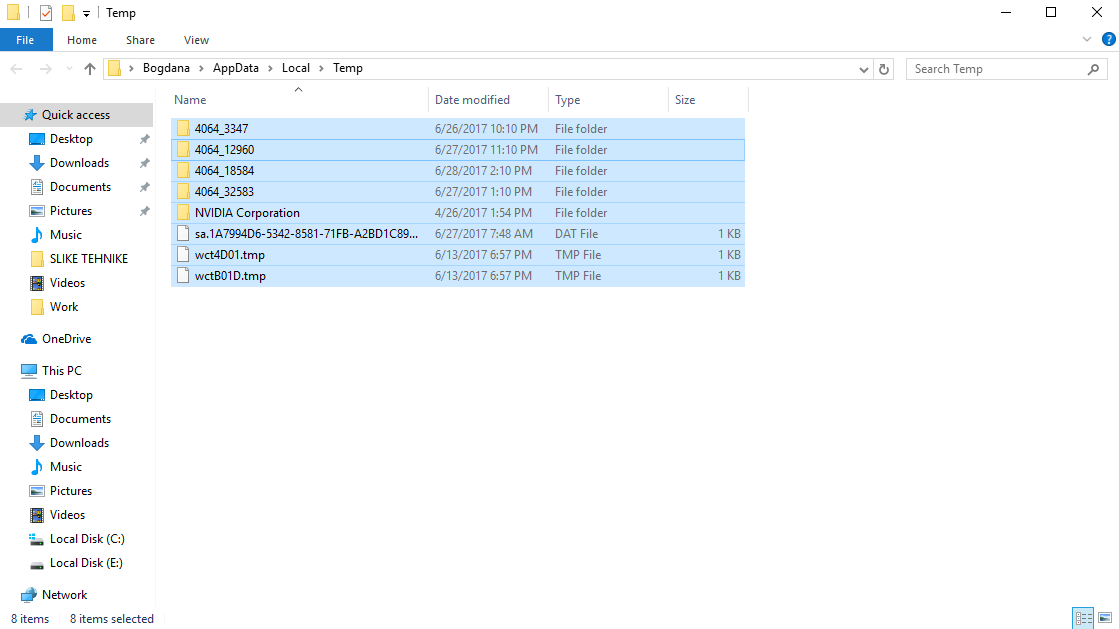The width and height of the screenshot is (1119, 629).
Task: Open the Share ribbon tab
Action: click(141, 40)
